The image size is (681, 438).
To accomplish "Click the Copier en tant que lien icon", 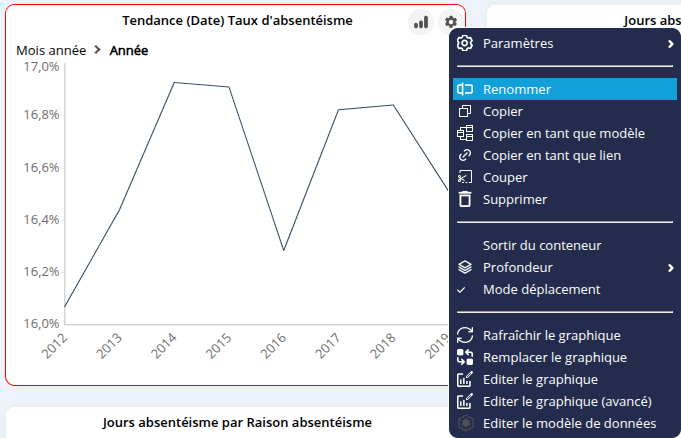I will pyautogui.click(x=464, y=155).
